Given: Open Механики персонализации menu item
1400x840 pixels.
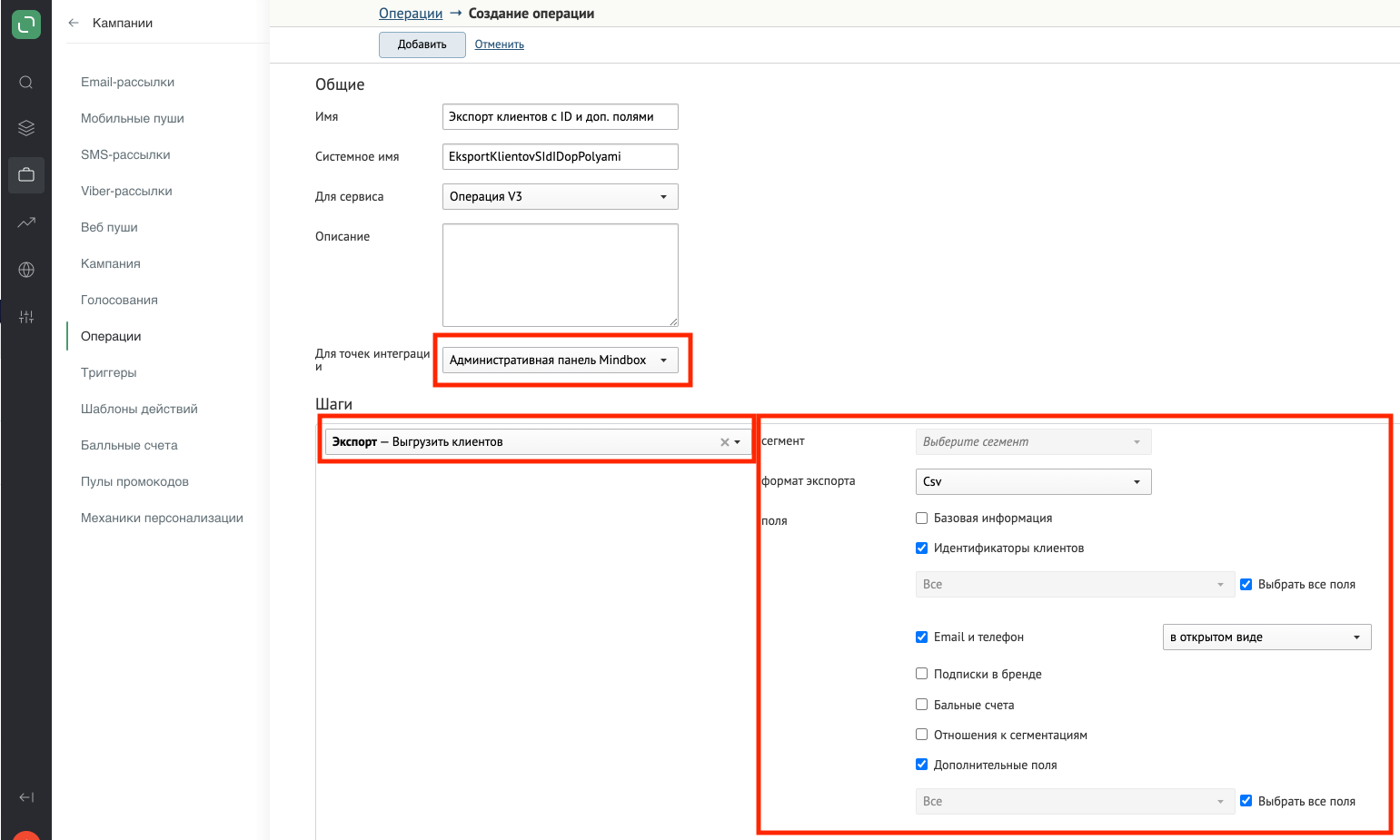Looking at the screenshot, I should point(162,518).
